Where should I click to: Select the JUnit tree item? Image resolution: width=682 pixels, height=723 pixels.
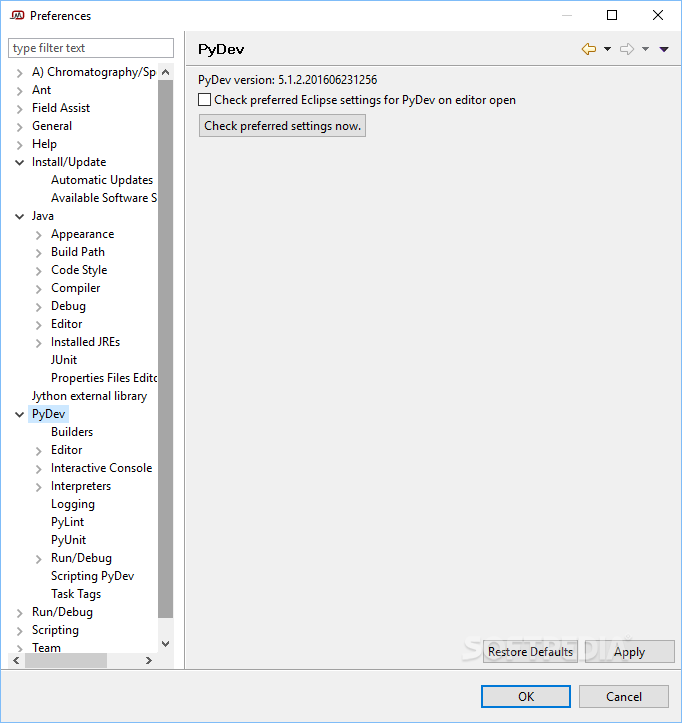[64, 360]
